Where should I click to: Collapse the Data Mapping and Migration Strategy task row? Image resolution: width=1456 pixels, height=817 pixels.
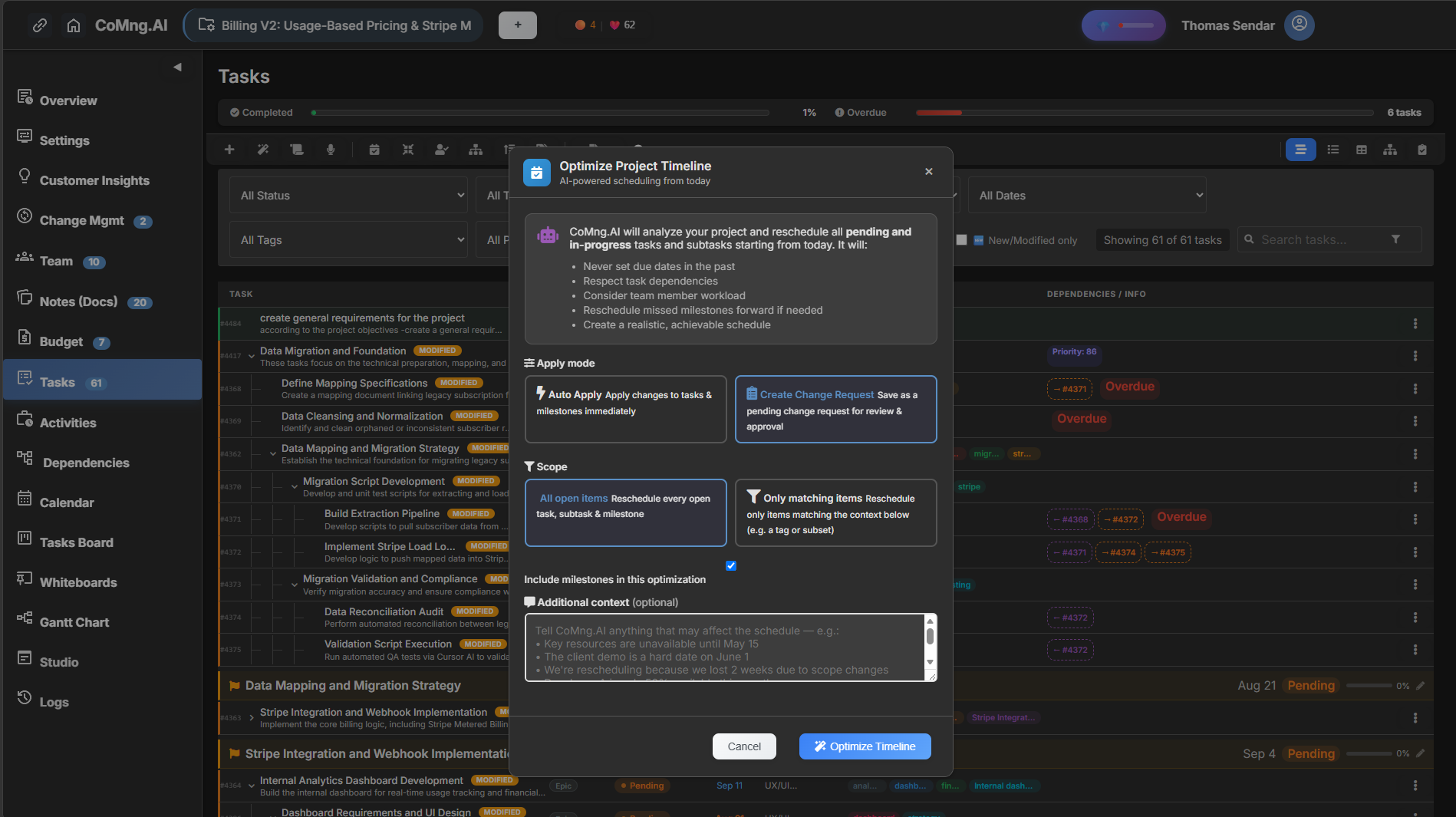(x=273, y=453)
